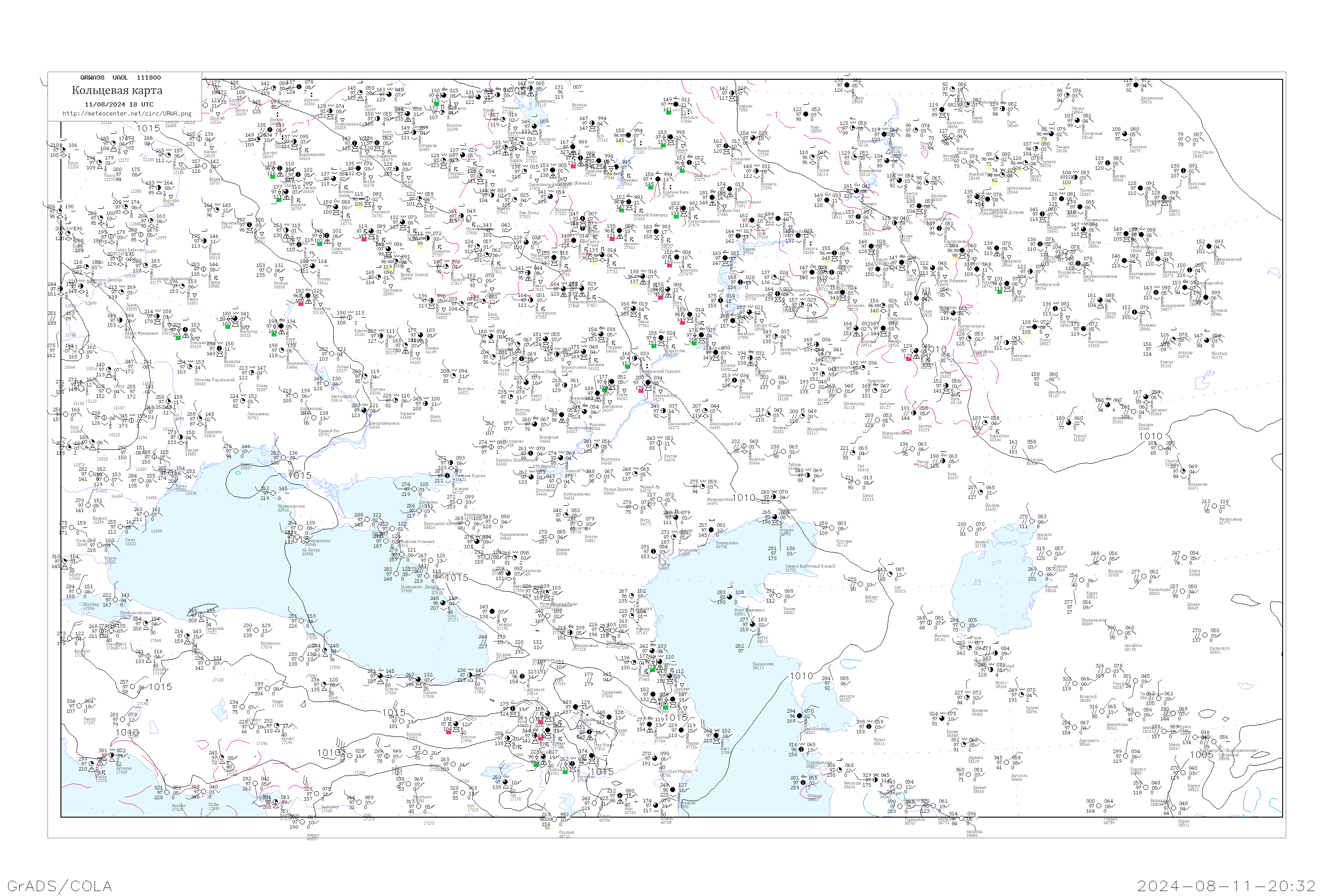Image resolution: width=1344 pixels, height=896 pixels.
Task: Select the 11/08/2024 18 UTC date text
Action: click(119, 104)
